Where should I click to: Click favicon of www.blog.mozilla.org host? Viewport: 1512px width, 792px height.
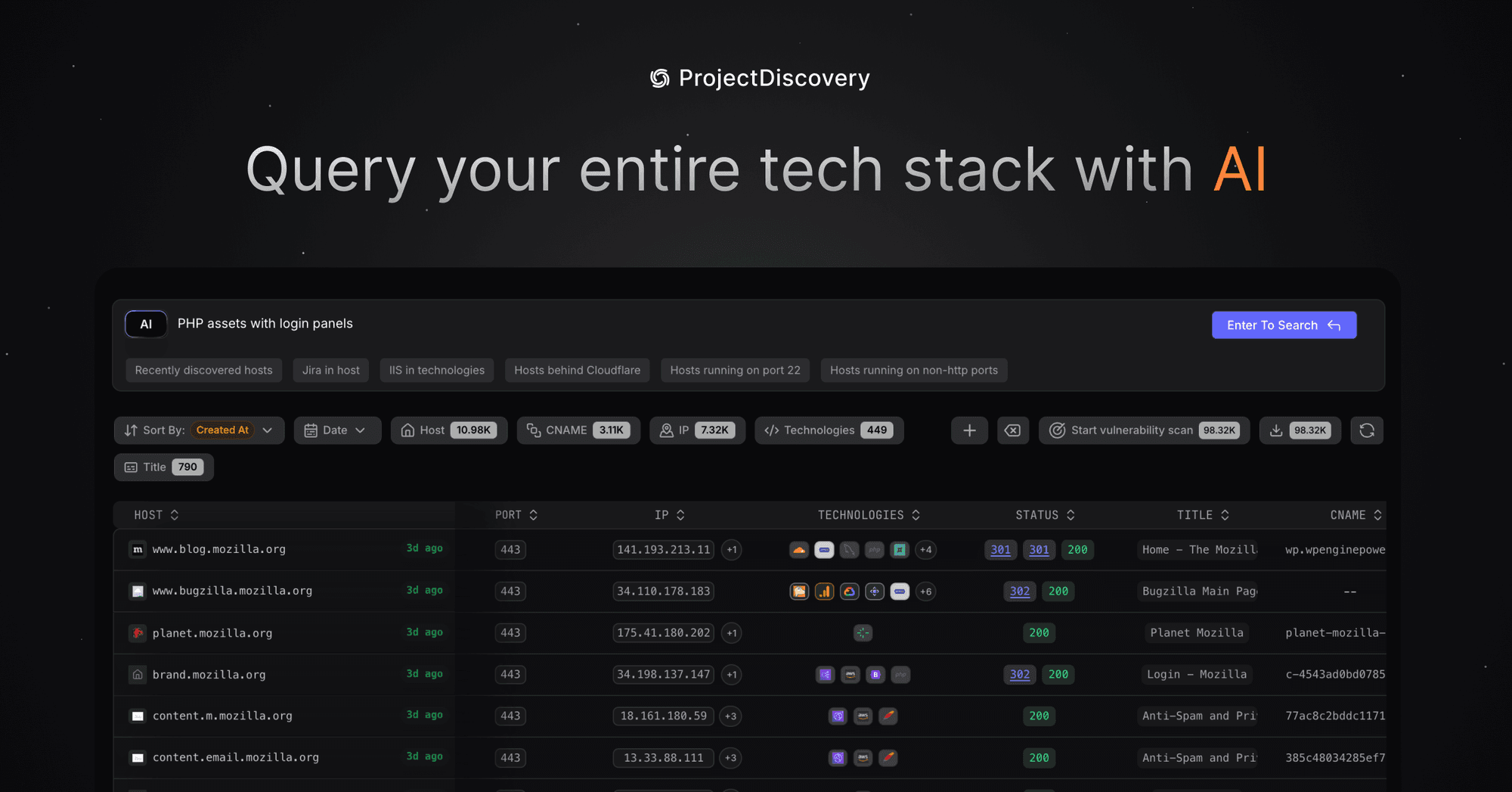click(x=138, y=550)
